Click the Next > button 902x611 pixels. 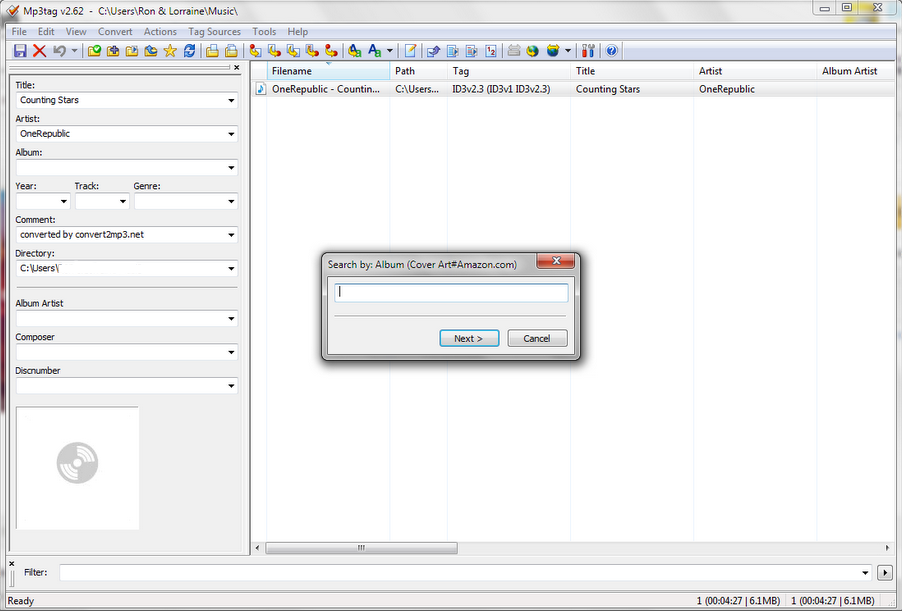(469, 338)
